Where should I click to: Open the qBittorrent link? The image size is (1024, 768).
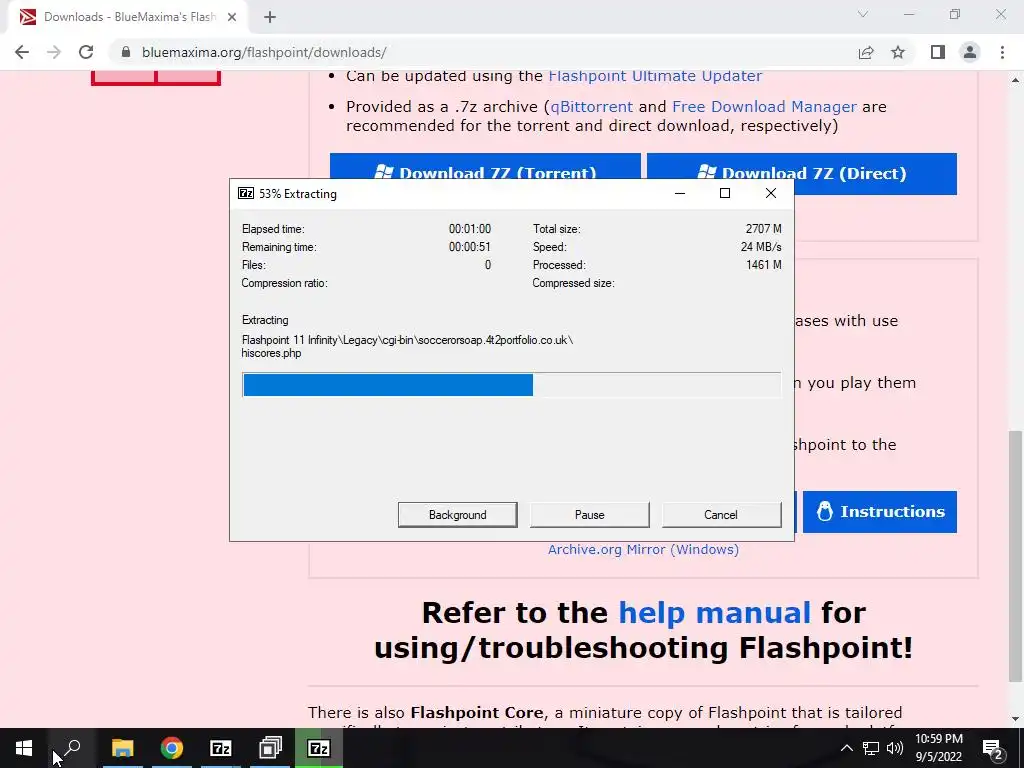[592, 106]
